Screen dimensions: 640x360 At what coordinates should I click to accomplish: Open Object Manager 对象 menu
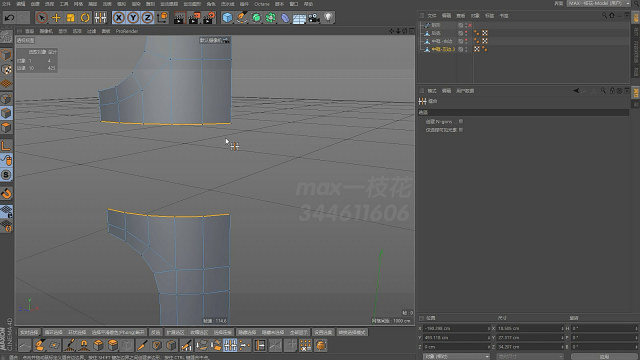(x=475, y=16)
